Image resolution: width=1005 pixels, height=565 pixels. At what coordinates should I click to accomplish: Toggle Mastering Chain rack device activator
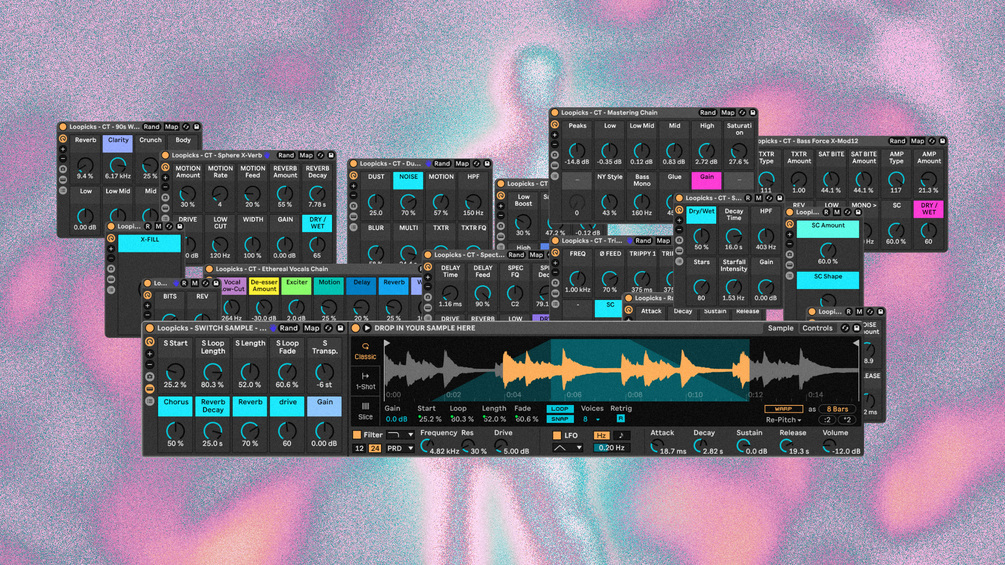tap(554, 113)
